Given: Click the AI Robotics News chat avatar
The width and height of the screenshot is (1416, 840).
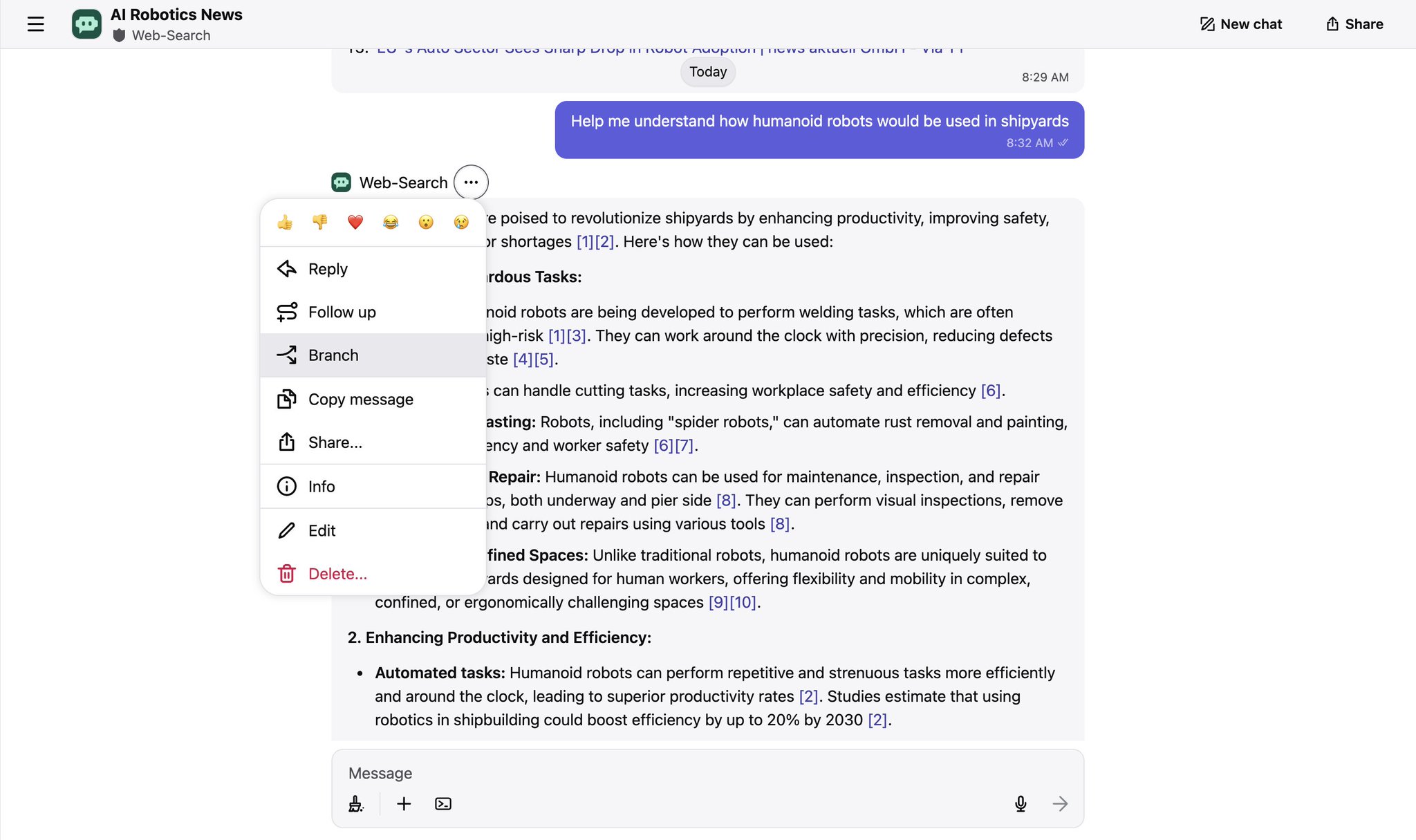Looking at the screenshot, I should [x=86, y=24].
